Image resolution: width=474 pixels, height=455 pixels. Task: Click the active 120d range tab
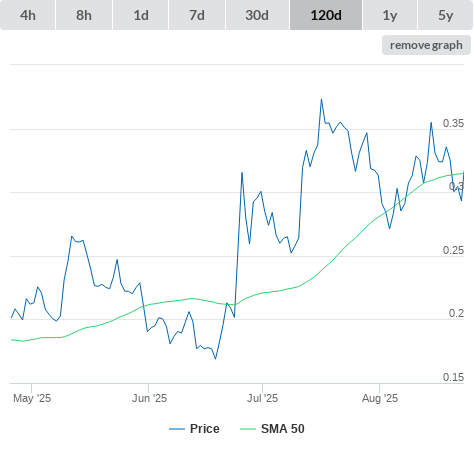(x=326, y=15)
